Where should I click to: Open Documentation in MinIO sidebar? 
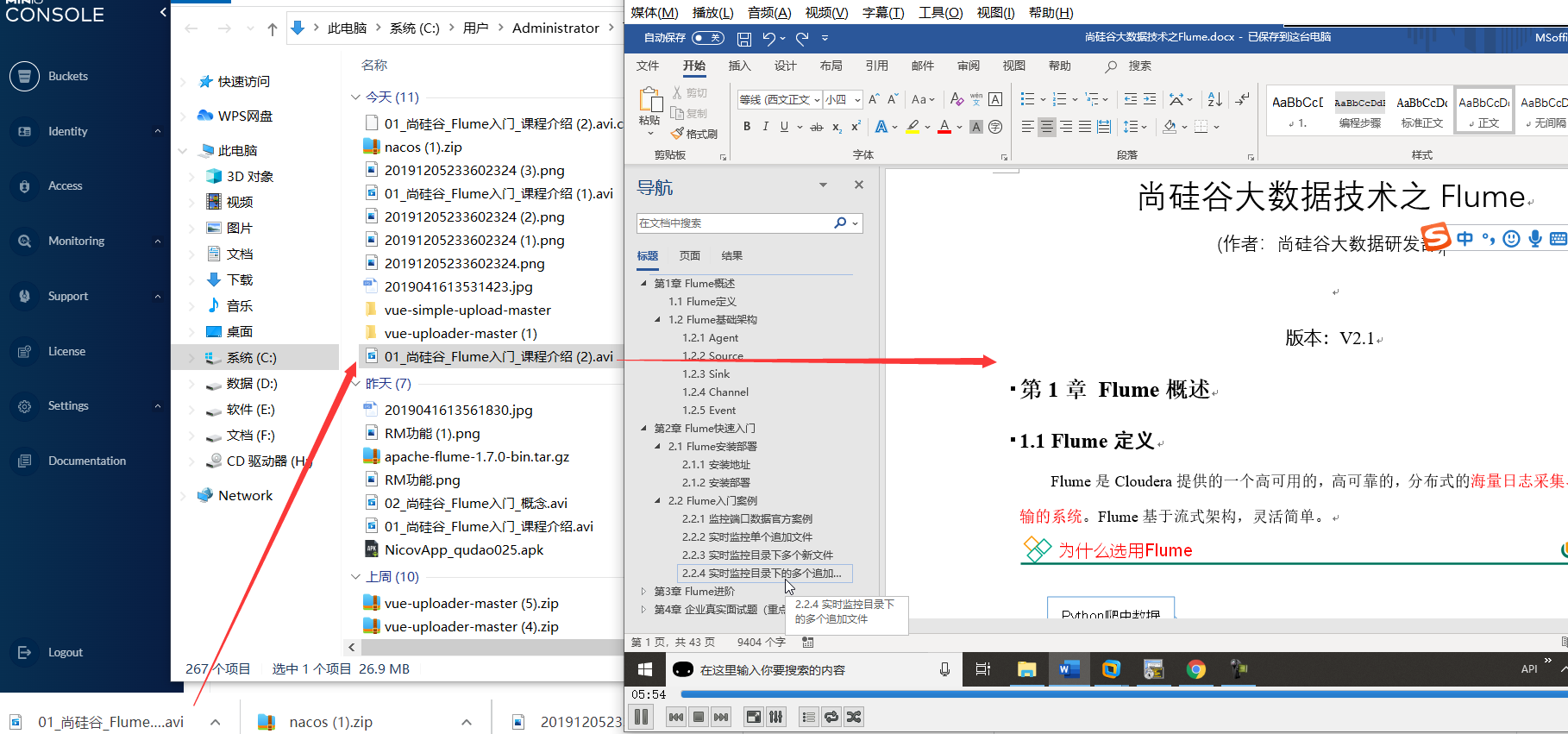85,461
